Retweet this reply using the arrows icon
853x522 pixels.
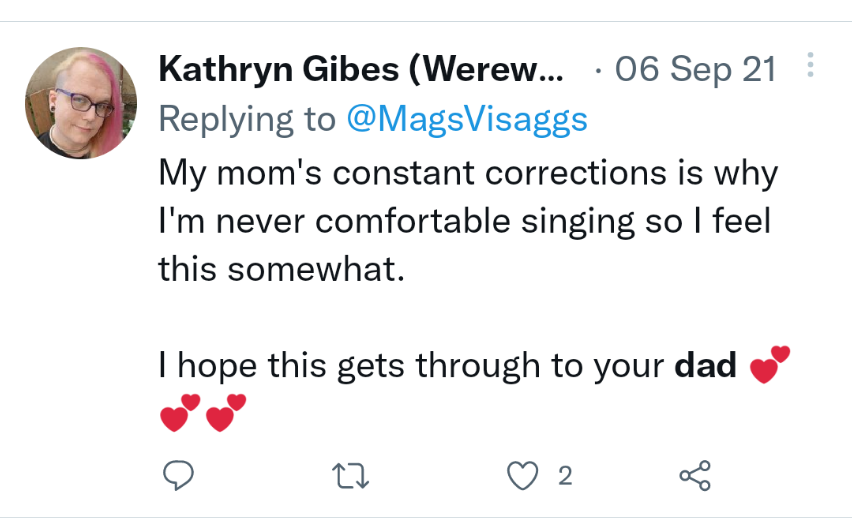[x=350, y=476]
